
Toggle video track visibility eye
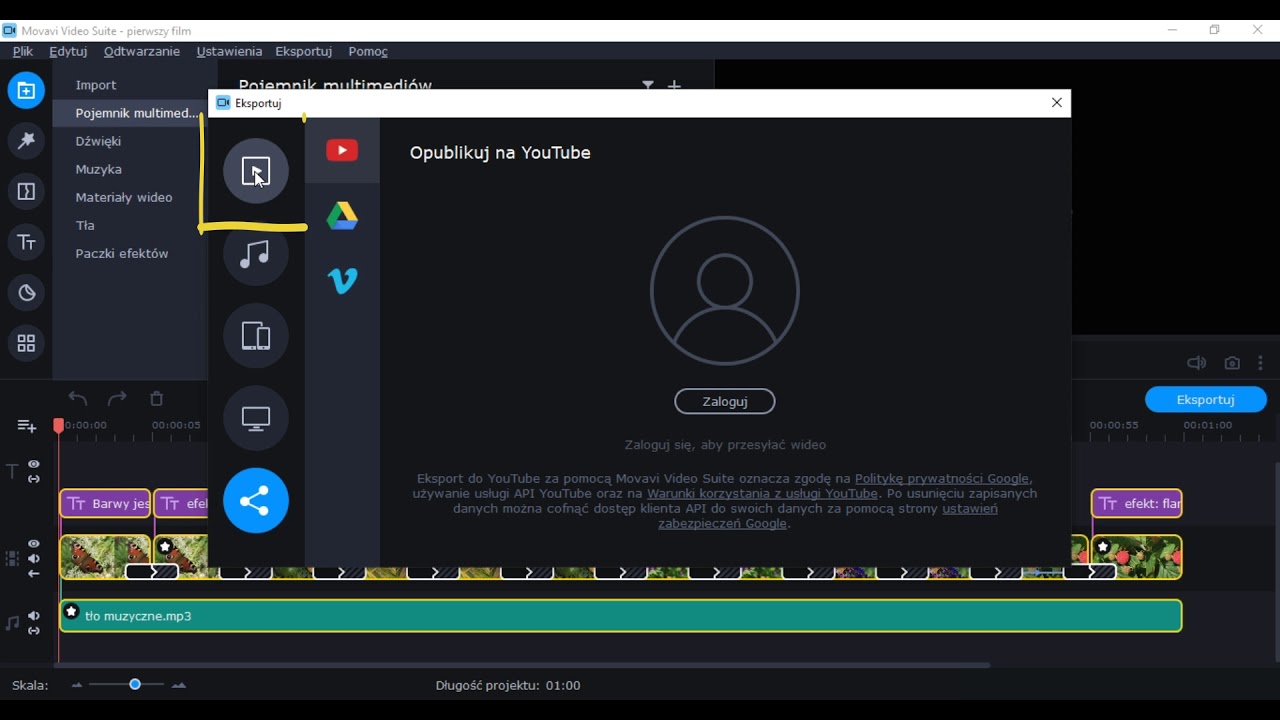coord(34,544)
